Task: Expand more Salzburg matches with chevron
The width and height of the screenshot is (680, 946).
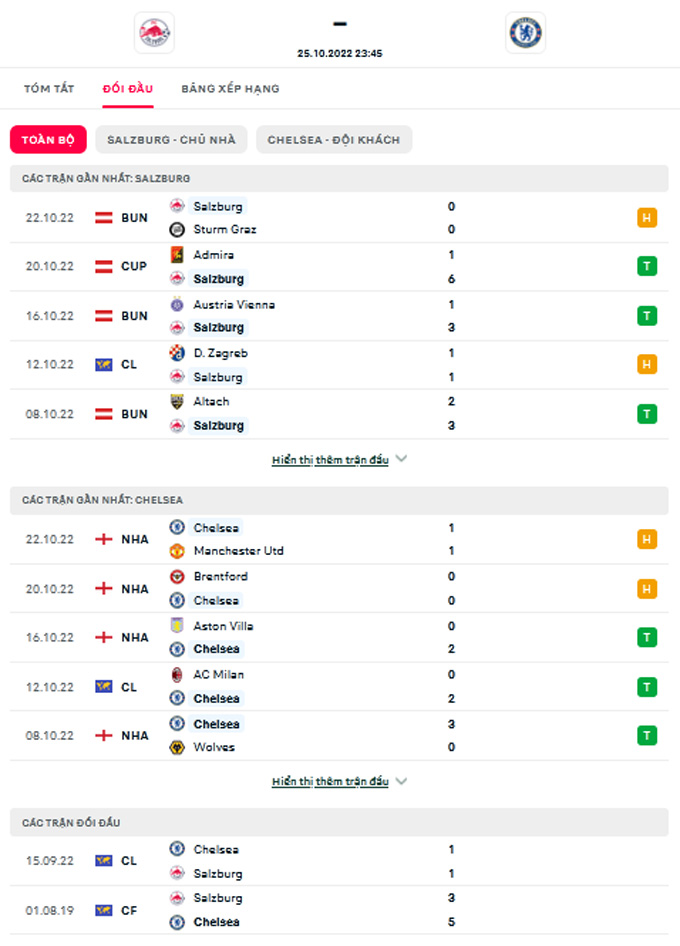Action: 401,460
